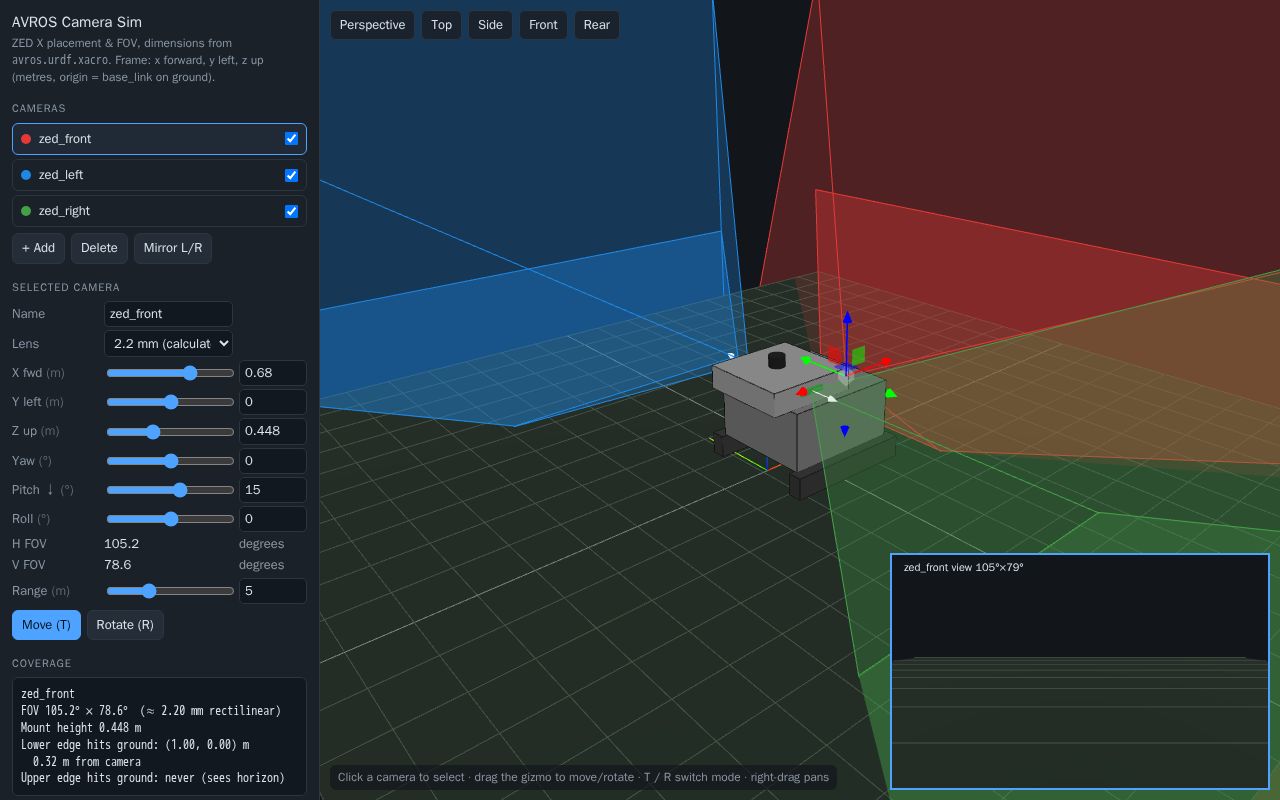Adjust the Range slider
Screen dimensions: 1280x800
point(170,591)
